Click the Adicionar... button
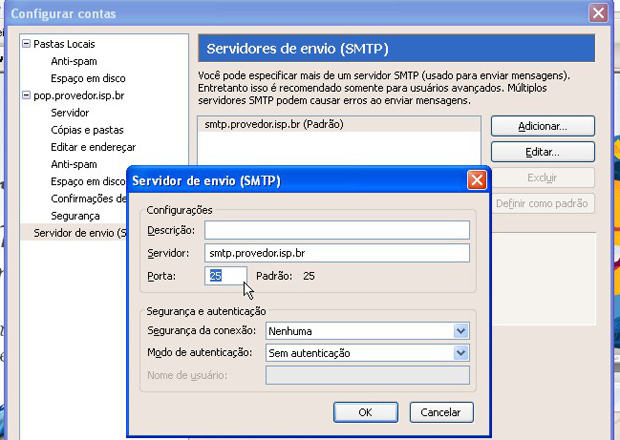The width and height of the screenshot is (620, 440). [542, 127]
